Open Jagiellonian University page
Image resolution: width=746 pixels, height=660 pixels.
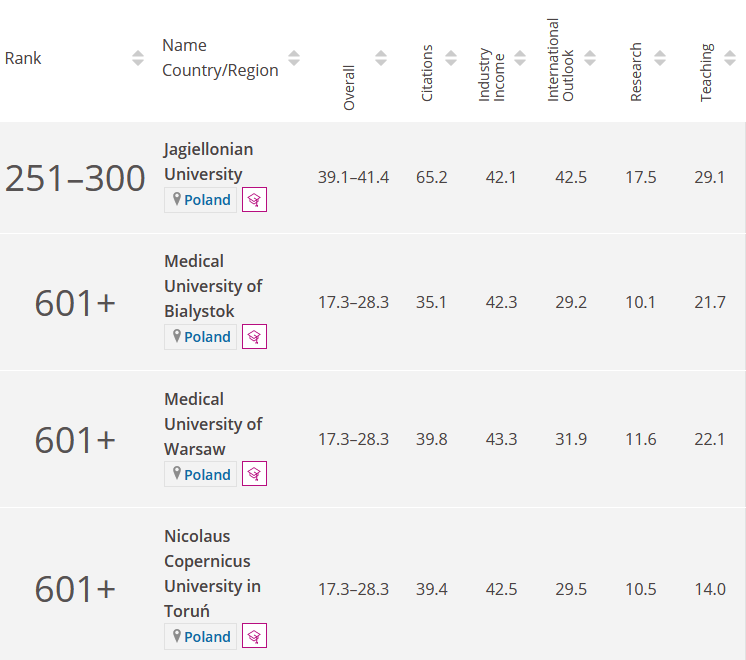click(x=208, y=162)
